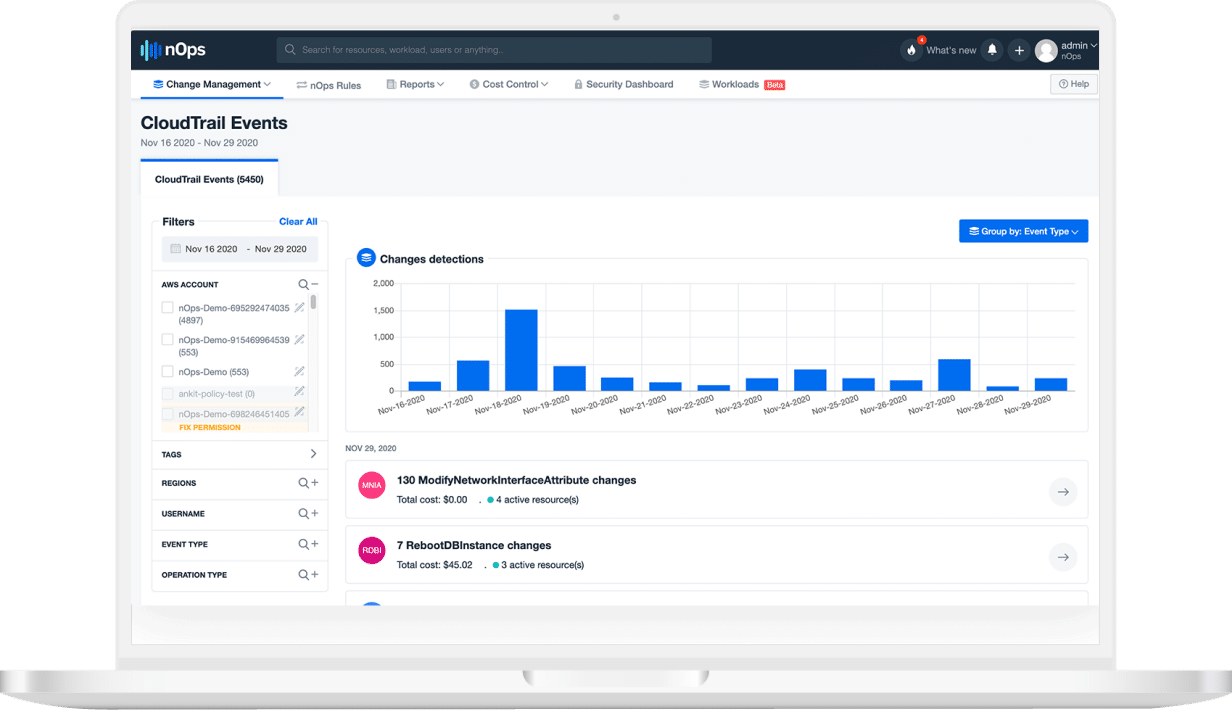The width and height of the screenshot is (1232, 710).
Task: Click Changes detections layers icon
Action: [366, 258]
